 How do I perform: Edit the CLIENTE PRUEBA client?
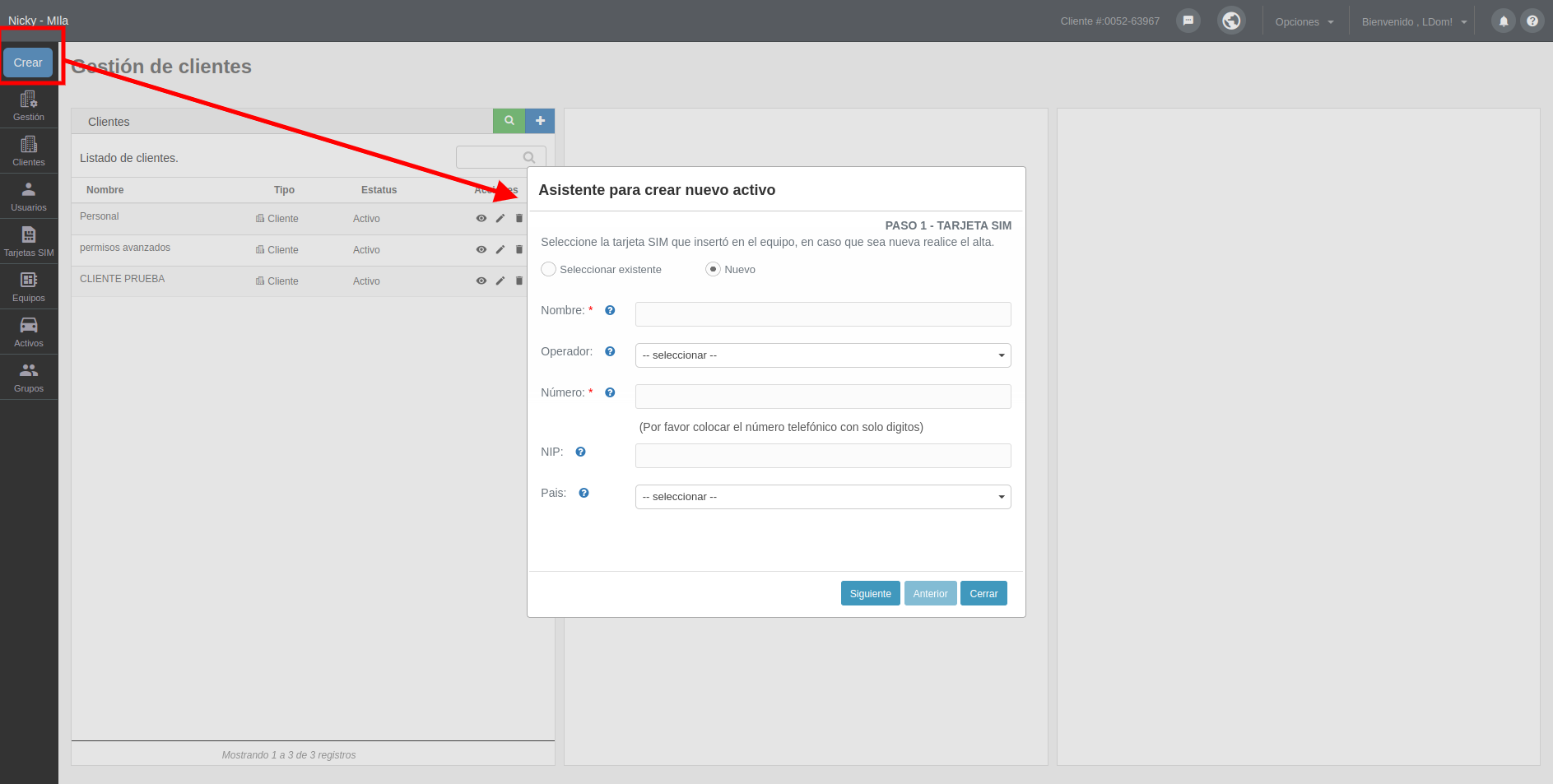coord(500,281)
